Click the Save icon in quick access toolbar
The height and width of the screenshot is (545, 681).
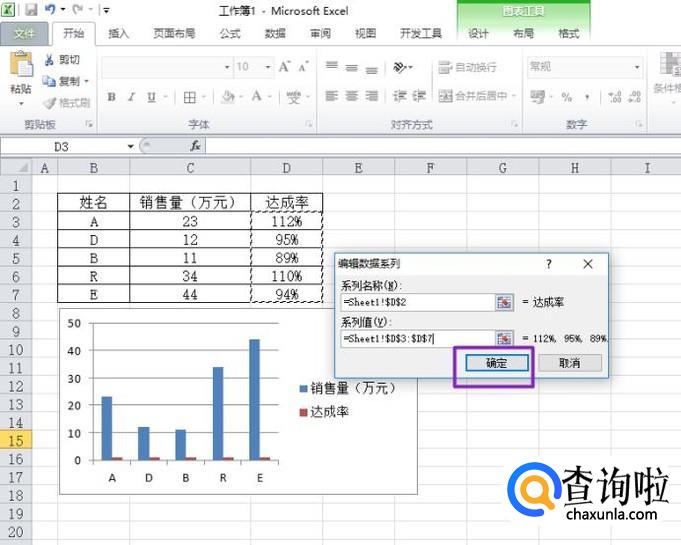pyautogui.click(x=31, y=10)
